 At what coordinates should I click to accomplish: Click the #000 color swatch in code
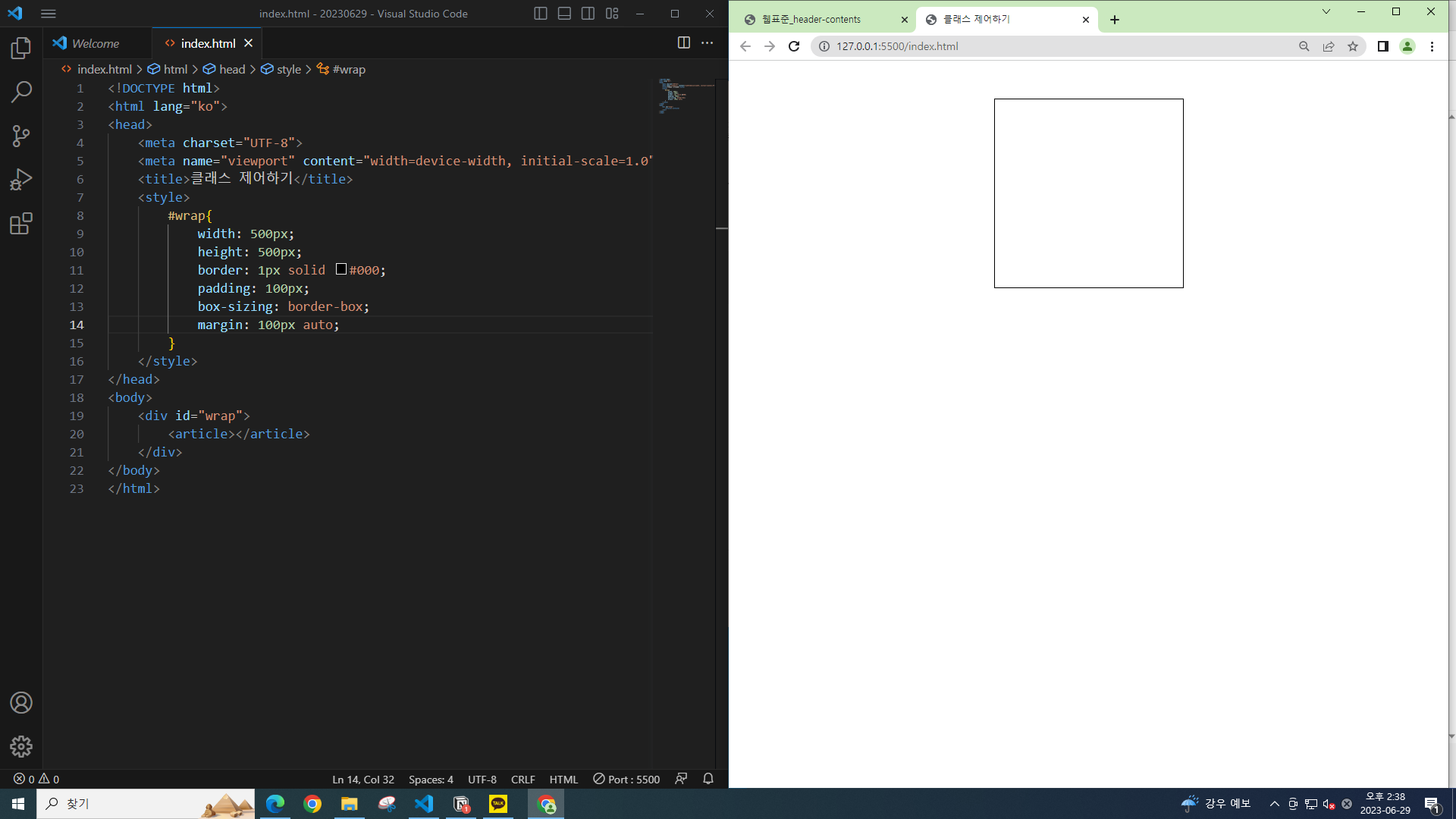(x=341, y=269)
